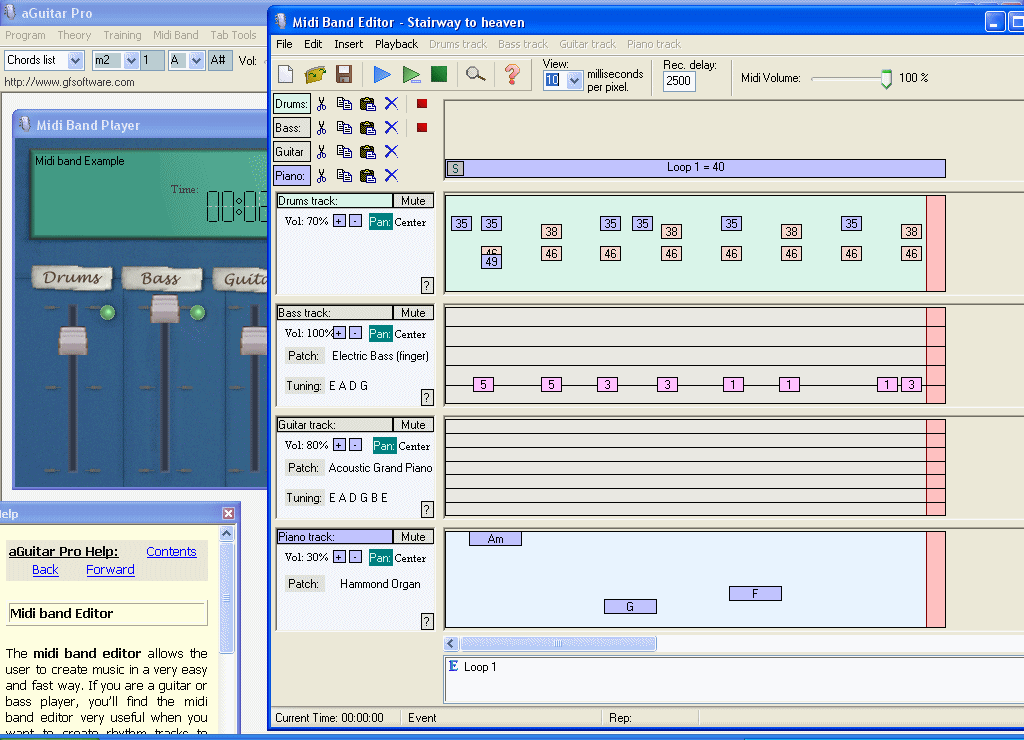The image size is (1024, 740).
Task: Increase Drums track volume with plus
Action: point(339,221)
